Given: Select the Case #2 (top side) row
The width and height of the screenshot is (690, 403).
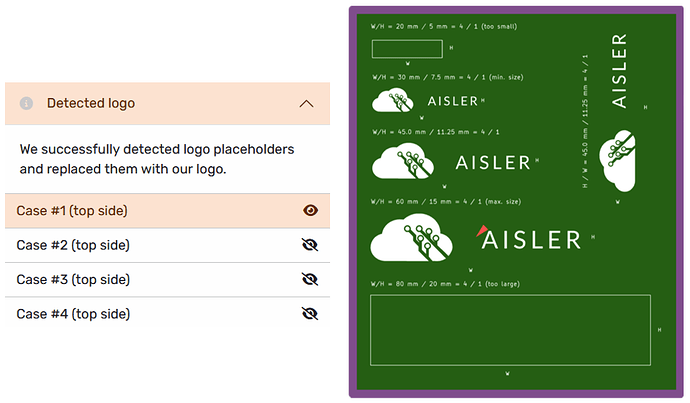Looking at the screenshot, I should pos(167,245).
